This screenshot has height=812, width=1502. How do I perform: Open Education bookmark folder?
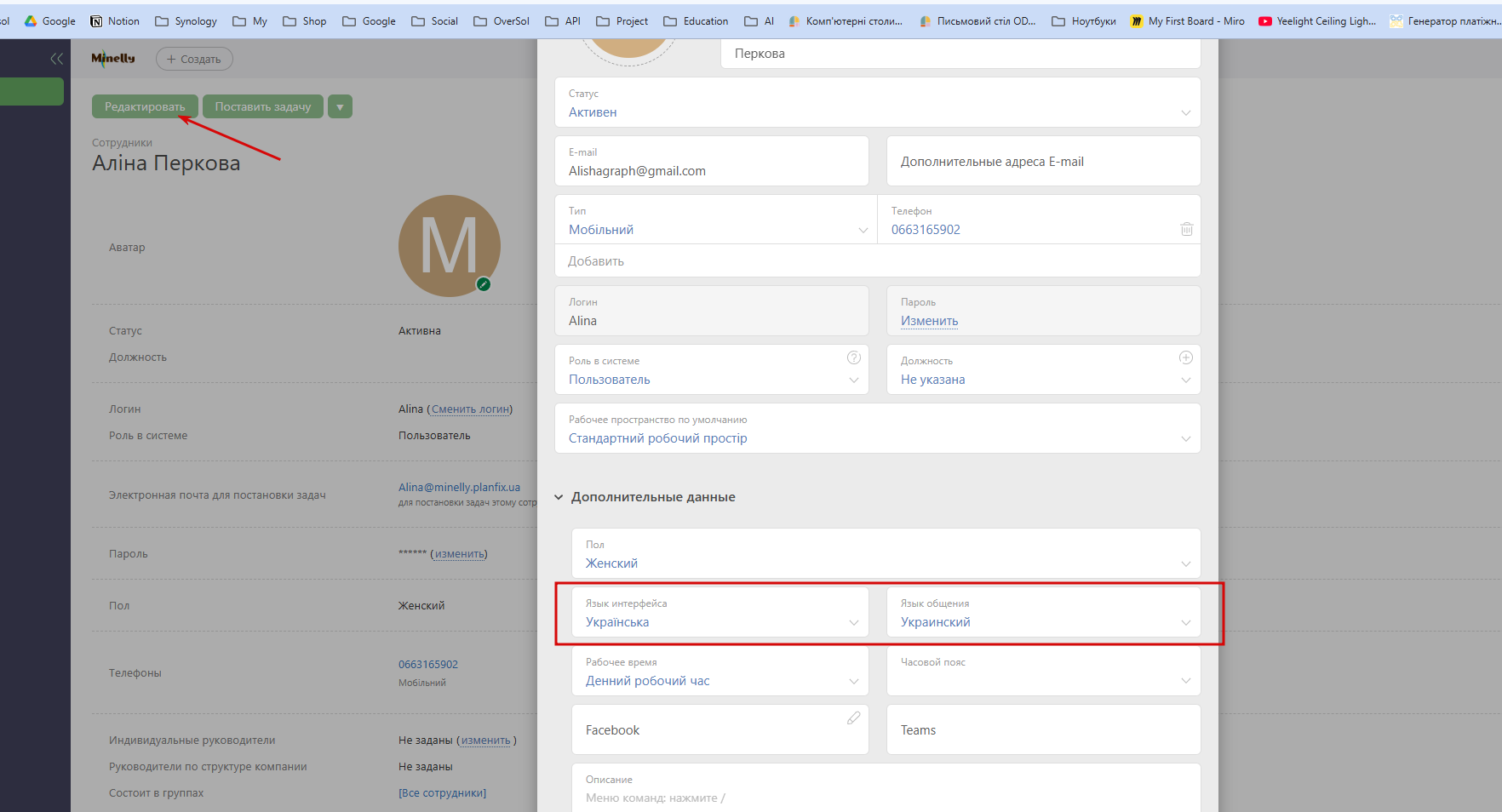tap(696, 21)
